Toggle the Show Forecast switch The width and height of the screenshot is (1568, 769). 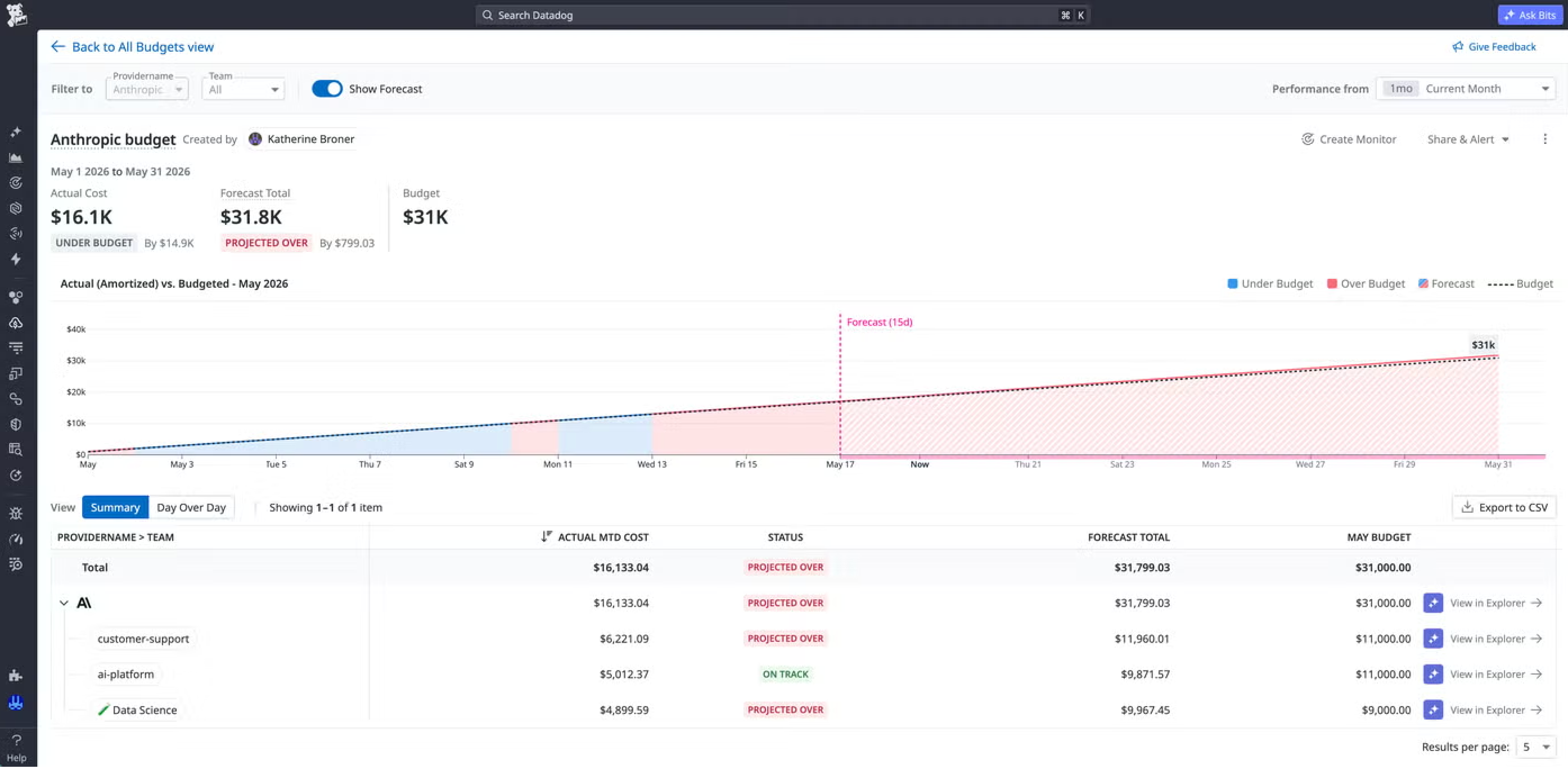pos(327,89)
